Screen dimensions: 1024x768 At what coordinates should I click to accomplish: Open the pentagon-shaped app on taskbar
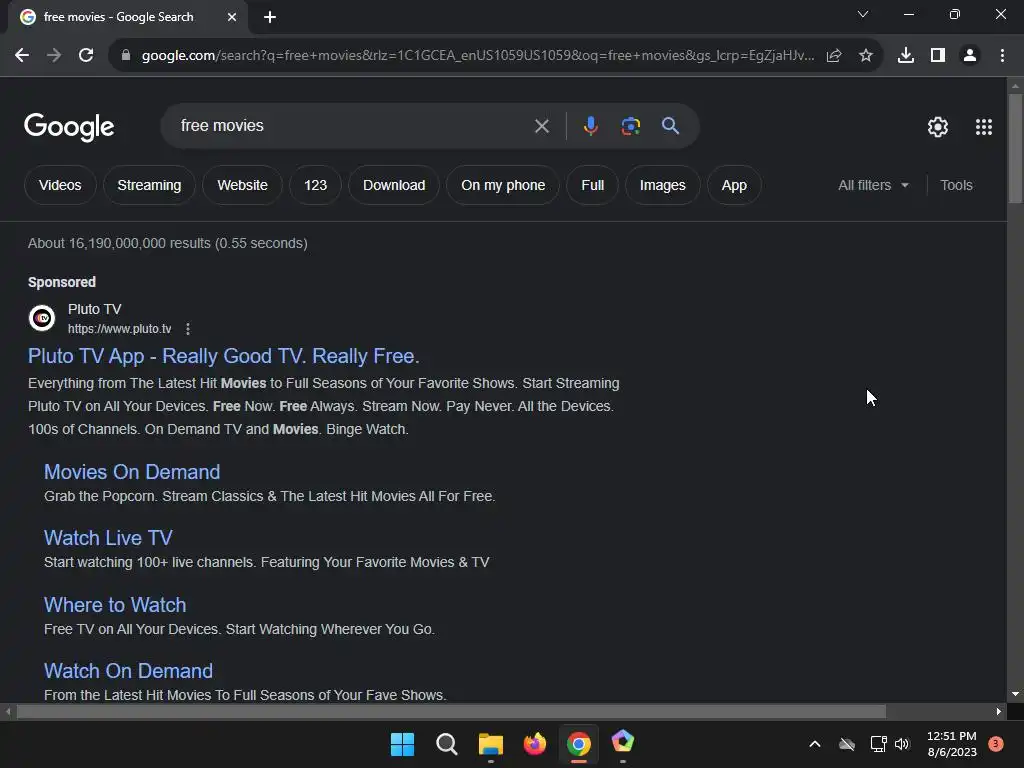pos(622,743)
